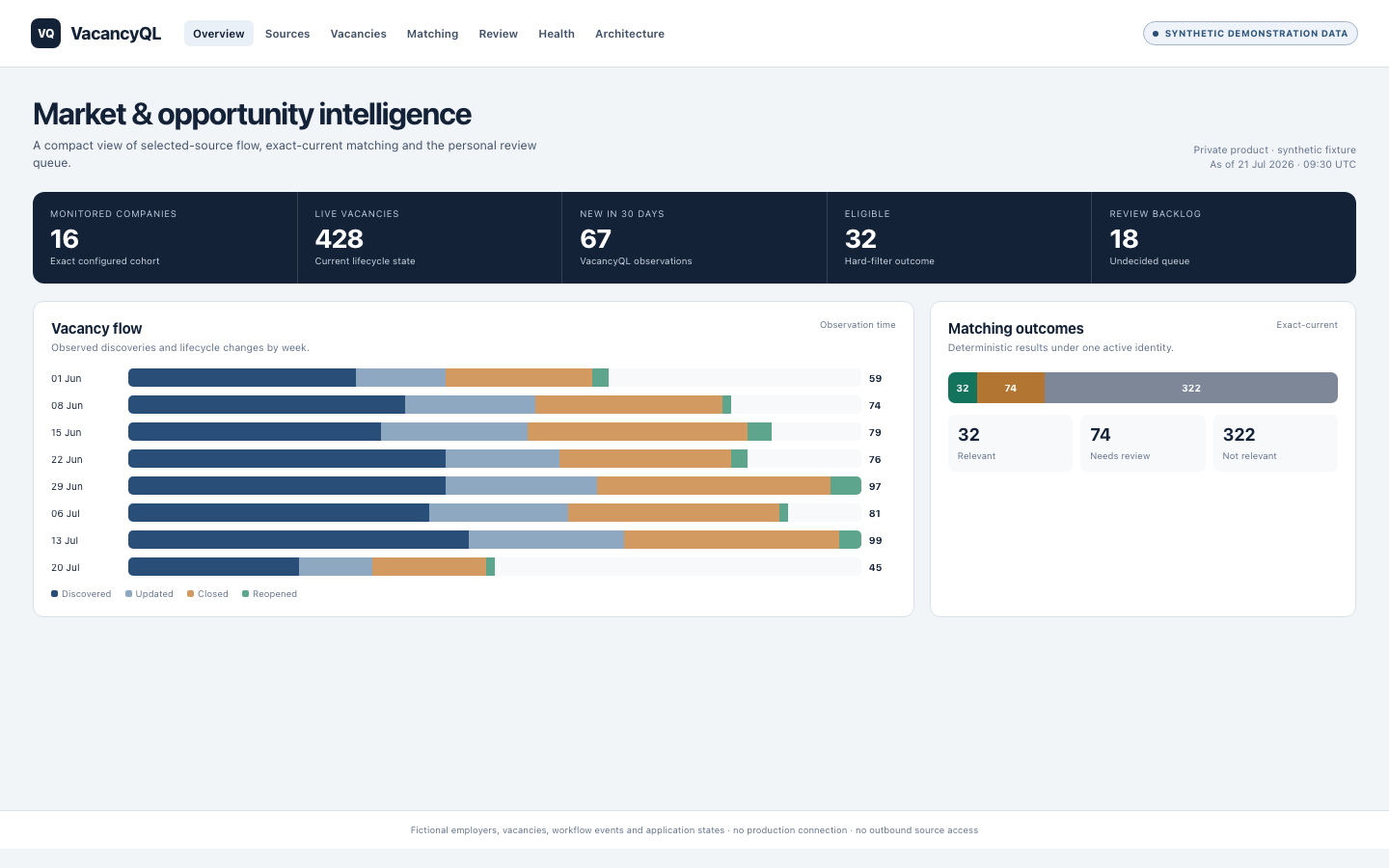
Task: Click the Monitored Companies 16 stat card
Action: [165, 237]
